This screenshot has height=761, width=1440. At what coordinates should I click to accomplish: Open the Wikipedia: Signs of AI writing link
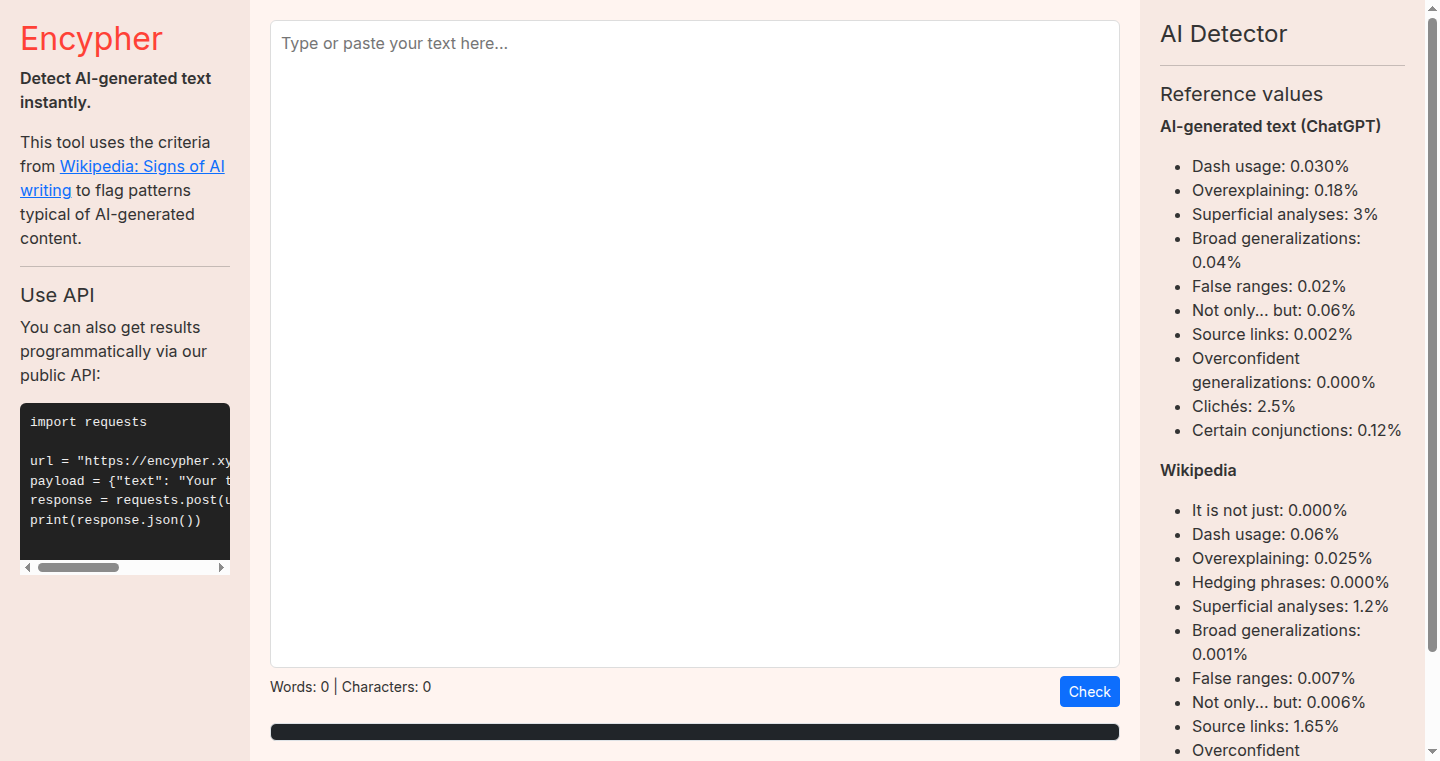point(142,178)
